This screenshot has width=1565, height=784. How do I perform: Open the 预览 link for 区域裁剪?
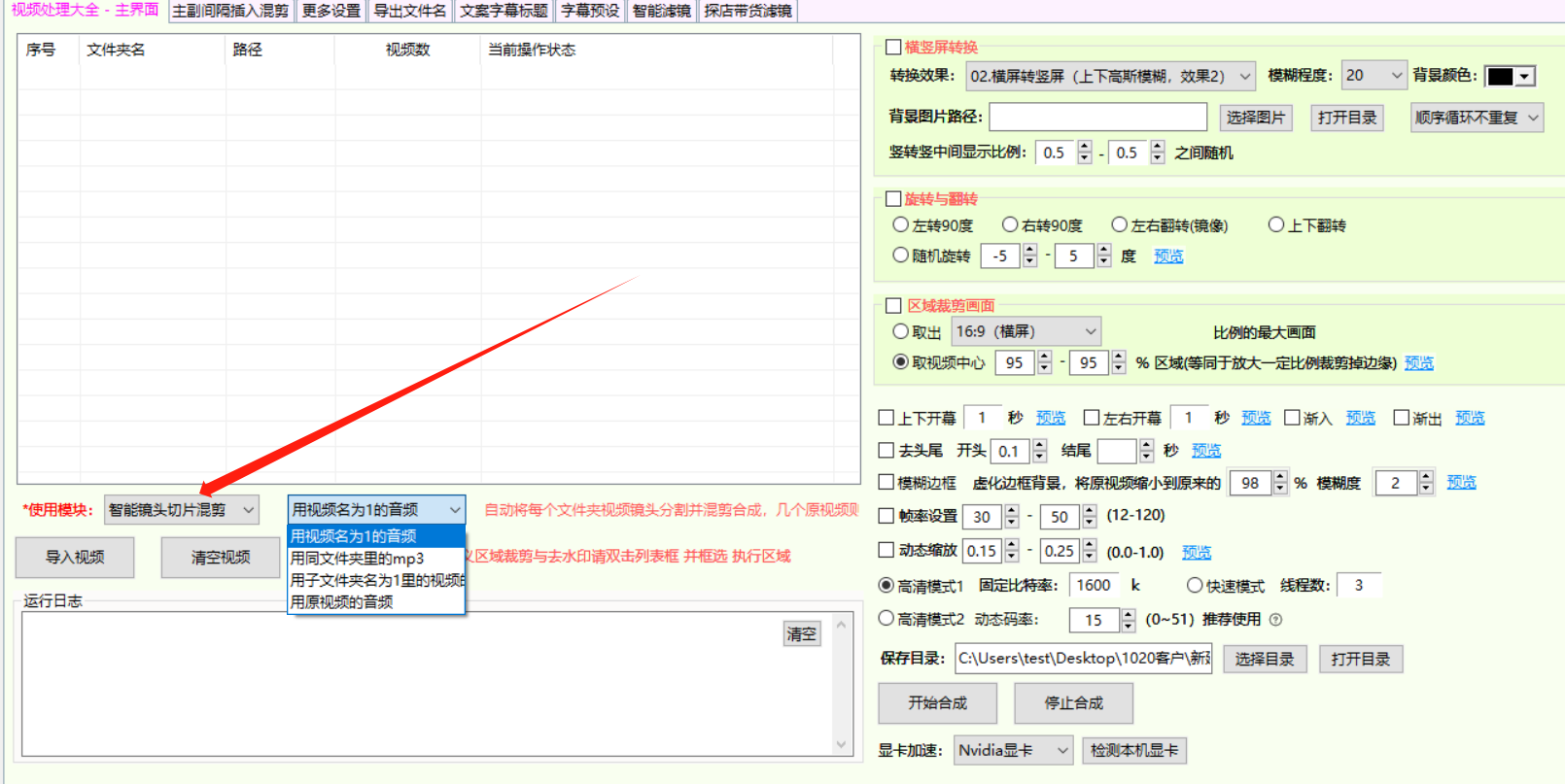point(1419,362)
